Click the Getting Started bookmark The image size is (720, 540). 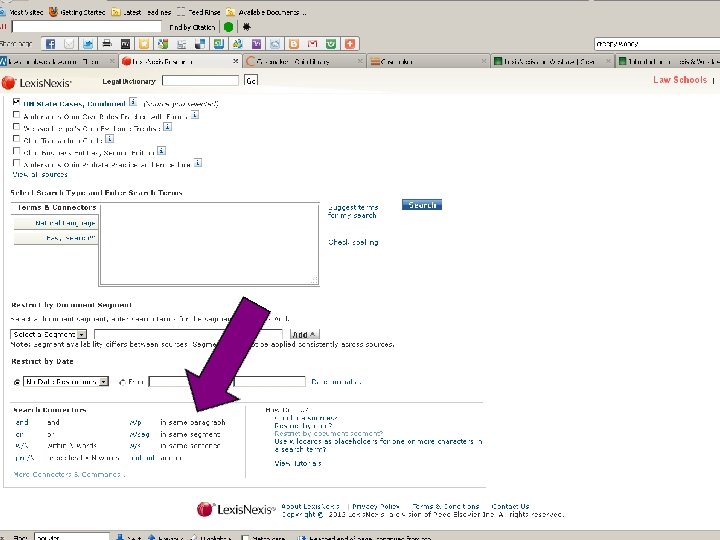coord(77,12)
